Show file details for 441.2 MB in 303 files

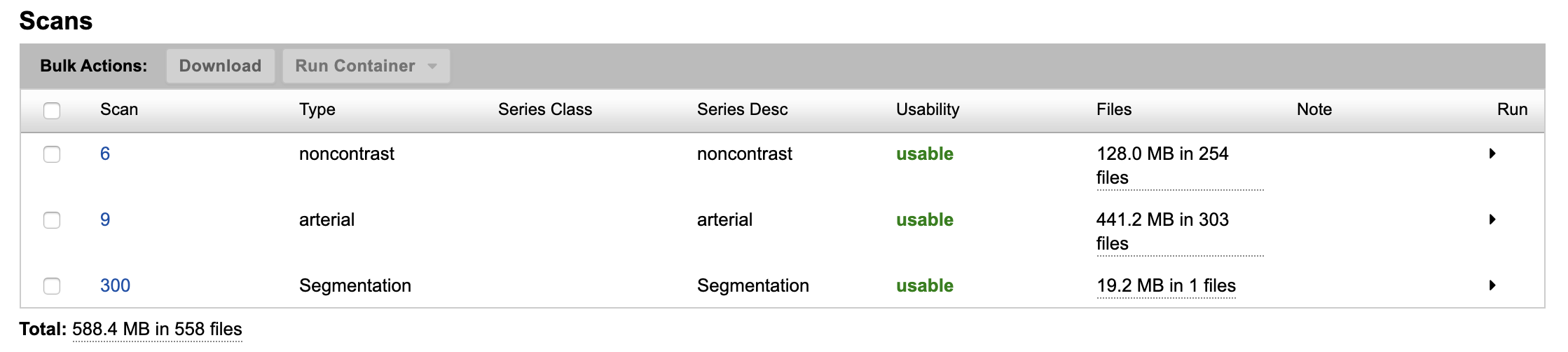tap(1162, 231)
